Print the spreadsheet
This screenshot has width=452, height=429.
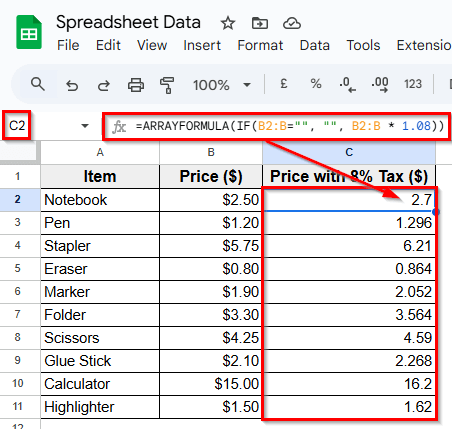tap(136, 85)
